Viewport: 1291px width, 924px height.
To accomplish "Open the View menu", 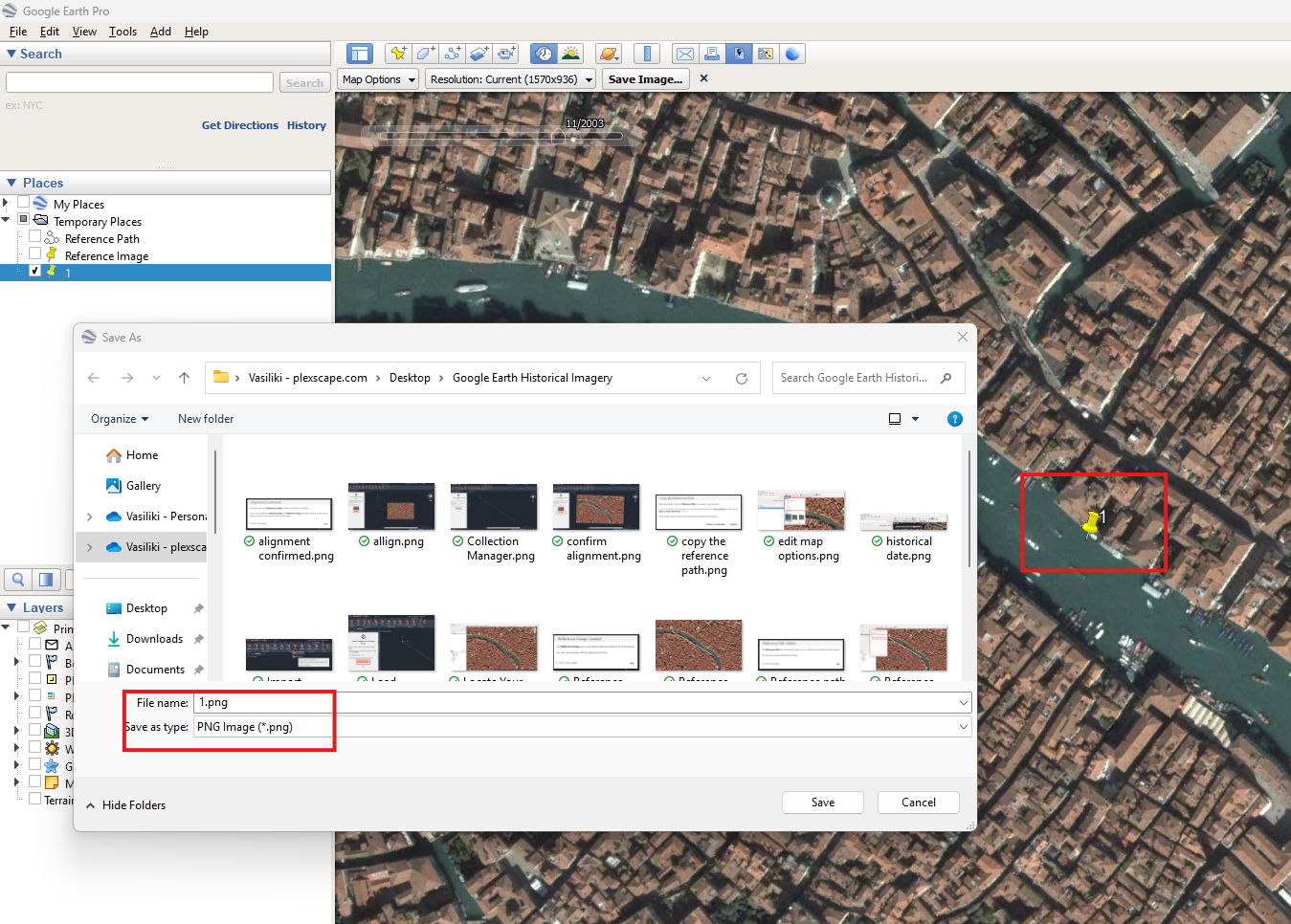I will pyautogui.click(x=84, y=32).
